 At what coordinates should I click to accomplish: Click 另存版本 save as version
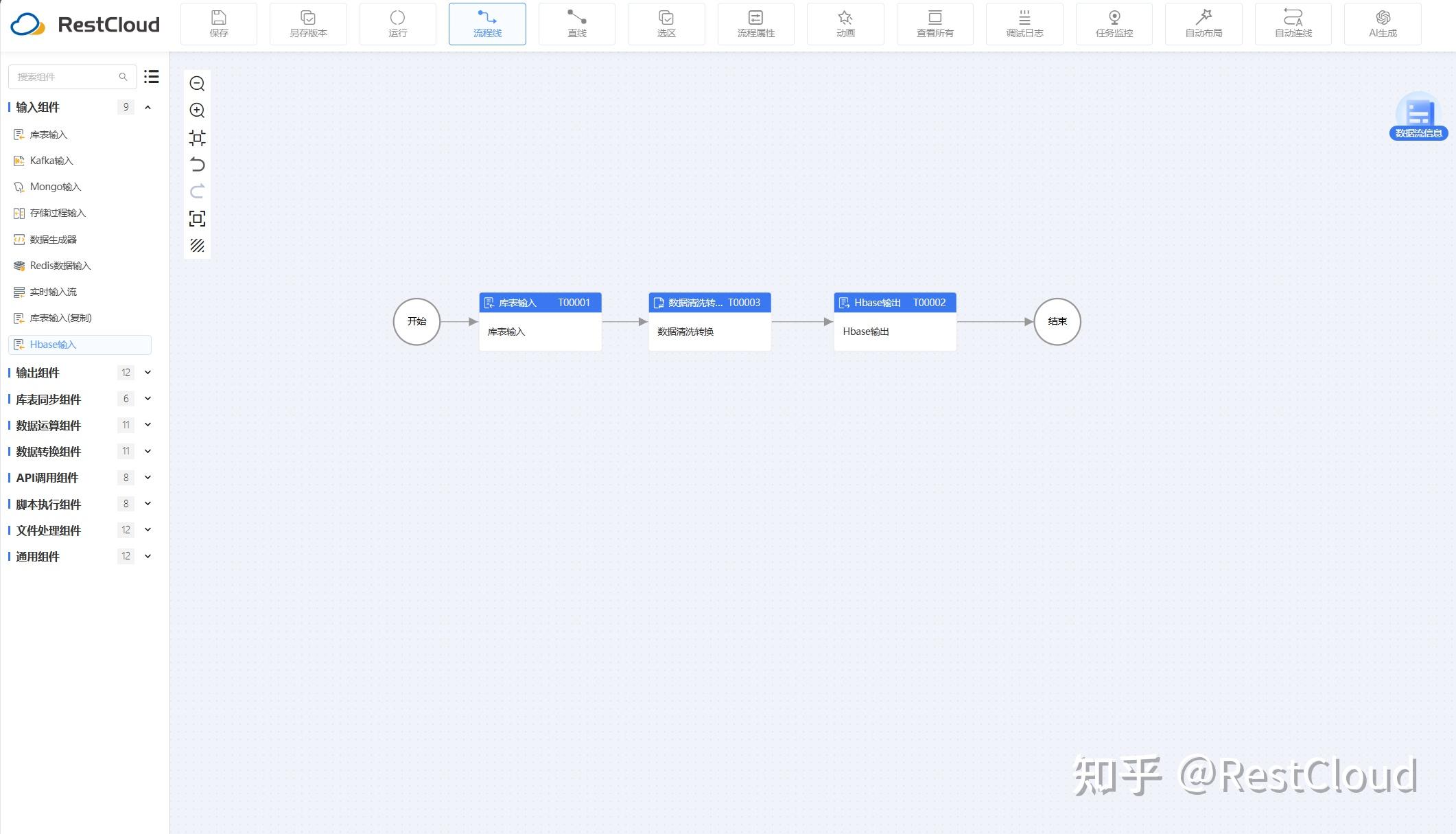[308, 23]
